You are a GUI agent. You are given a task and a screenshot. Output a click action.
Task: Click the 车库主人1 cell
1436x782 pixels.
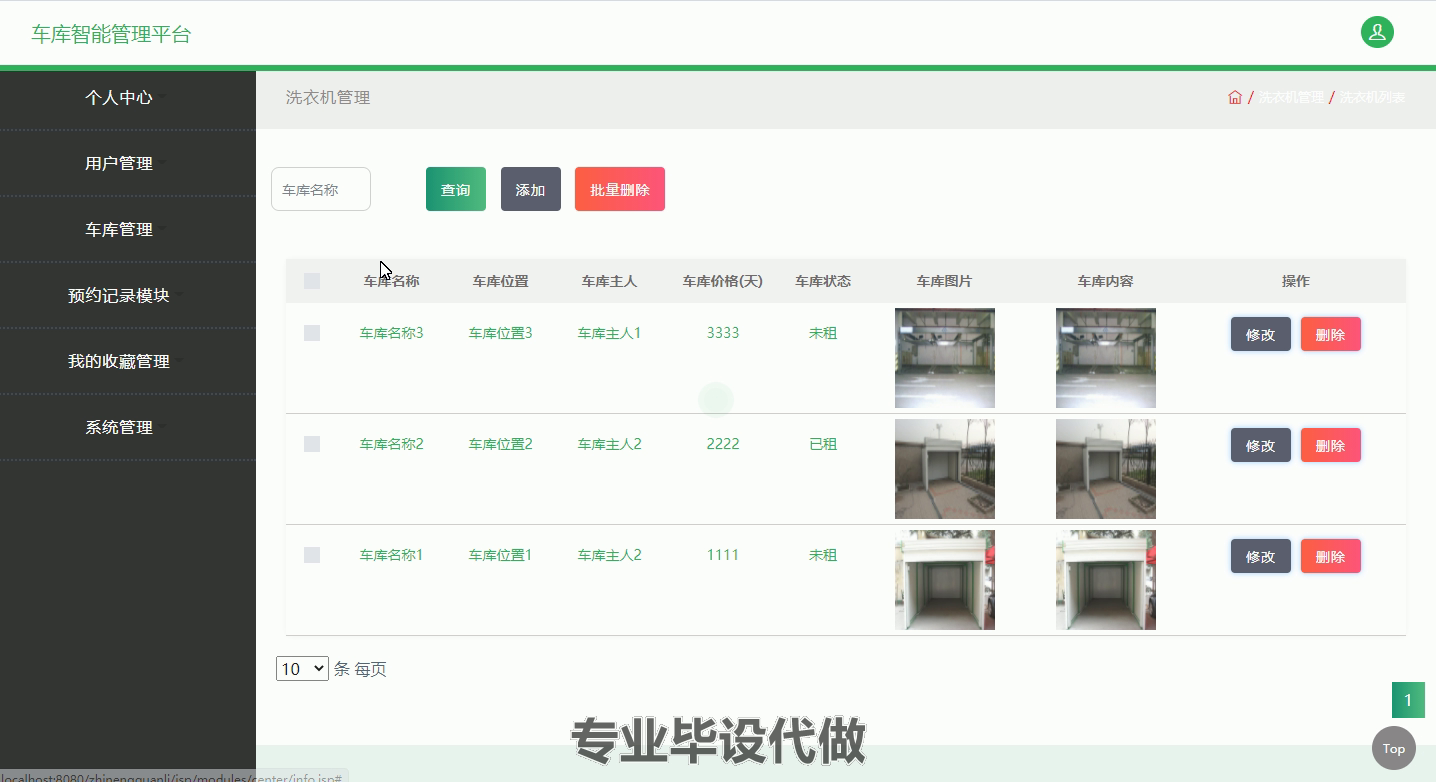pyautogui.click(x=610, y=333)
